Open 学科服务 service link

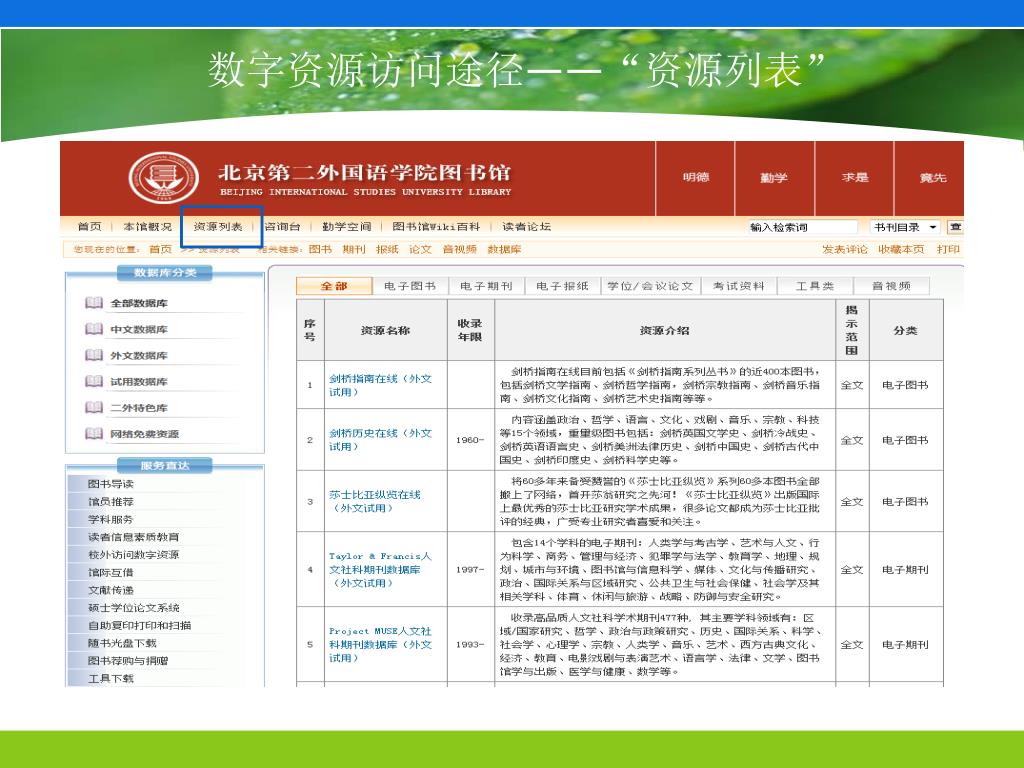[110, 519]
